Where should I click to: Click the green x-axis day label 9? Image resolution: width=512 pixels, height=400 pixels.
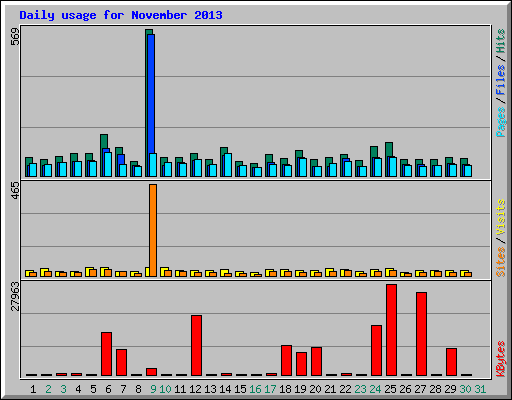pos(153,389)
